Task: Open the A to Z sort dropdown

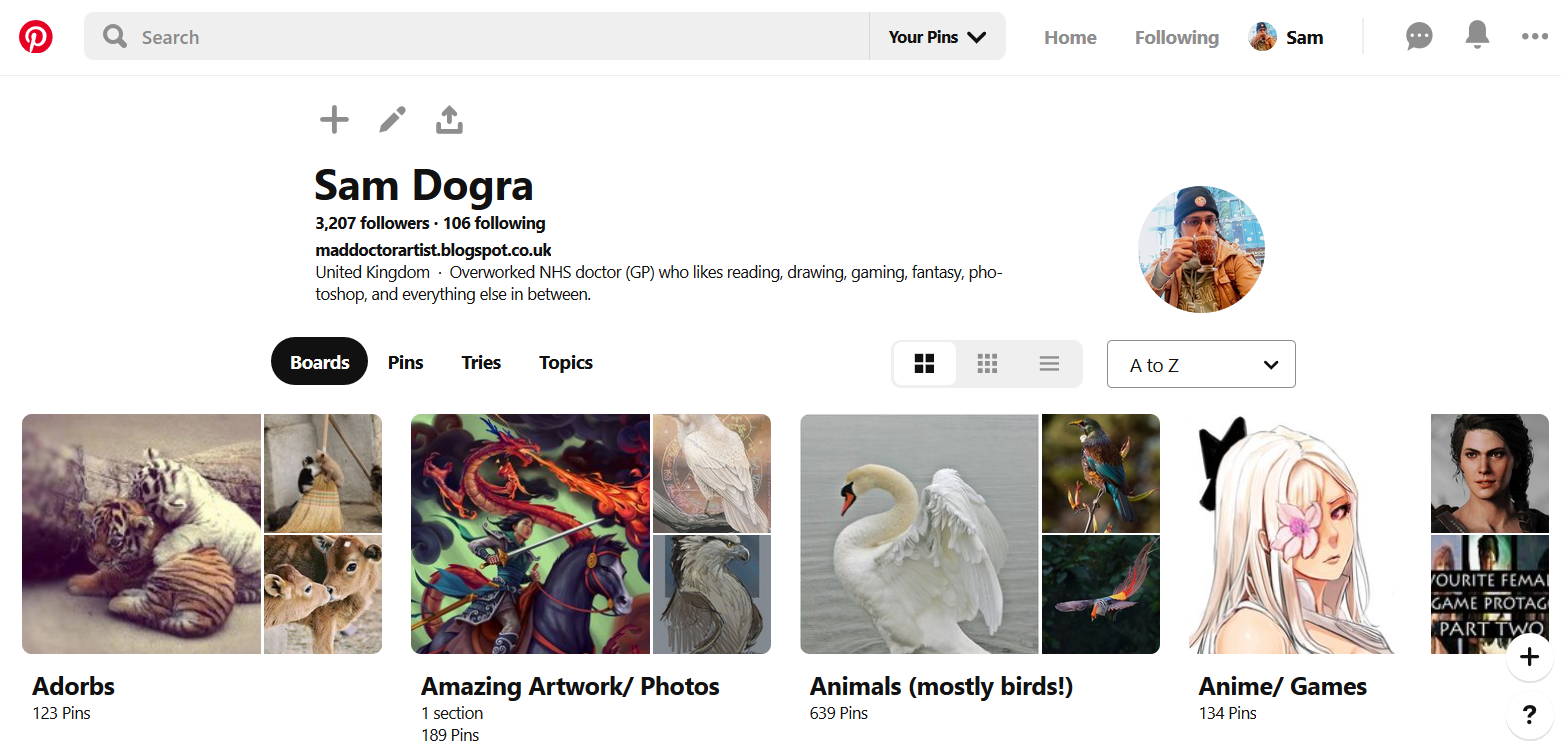Action: [1201, 364]
